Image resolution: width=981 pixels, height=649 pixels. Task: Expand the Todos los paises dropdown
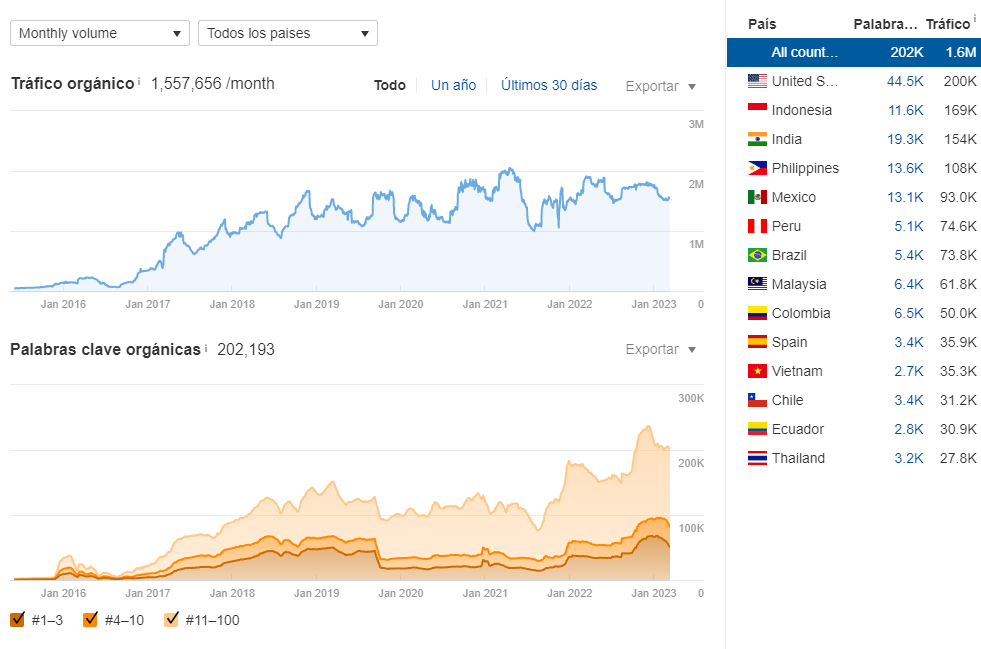(x=287, y=33)
